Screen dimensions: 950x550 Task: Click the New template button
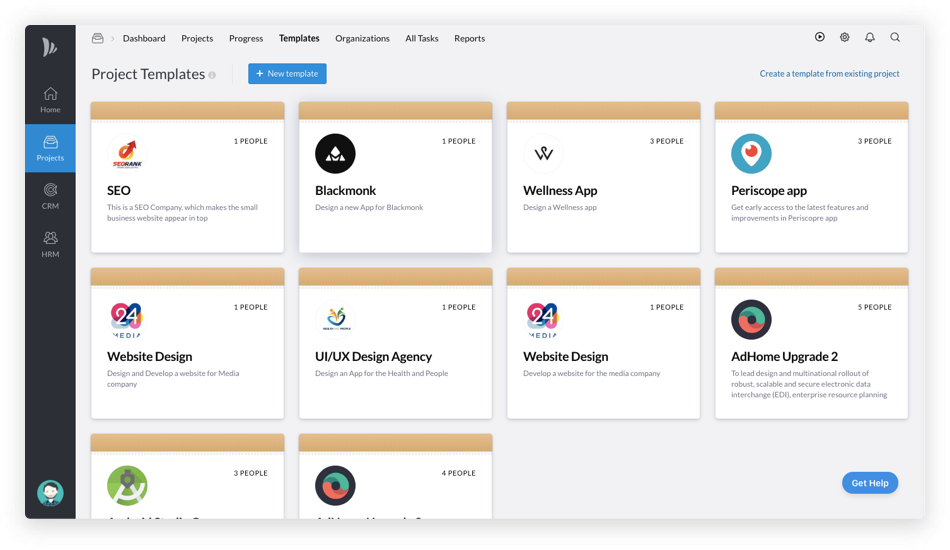[x=287, y=73]
